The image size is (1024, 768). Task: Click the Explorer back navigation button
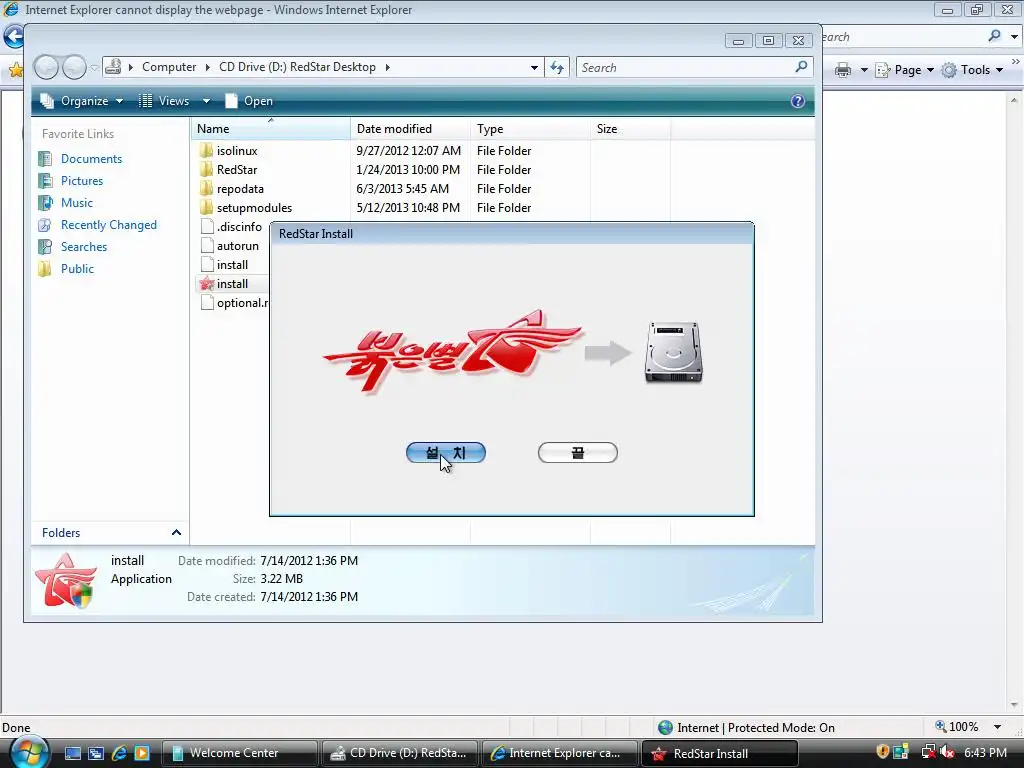pos(46,67)
